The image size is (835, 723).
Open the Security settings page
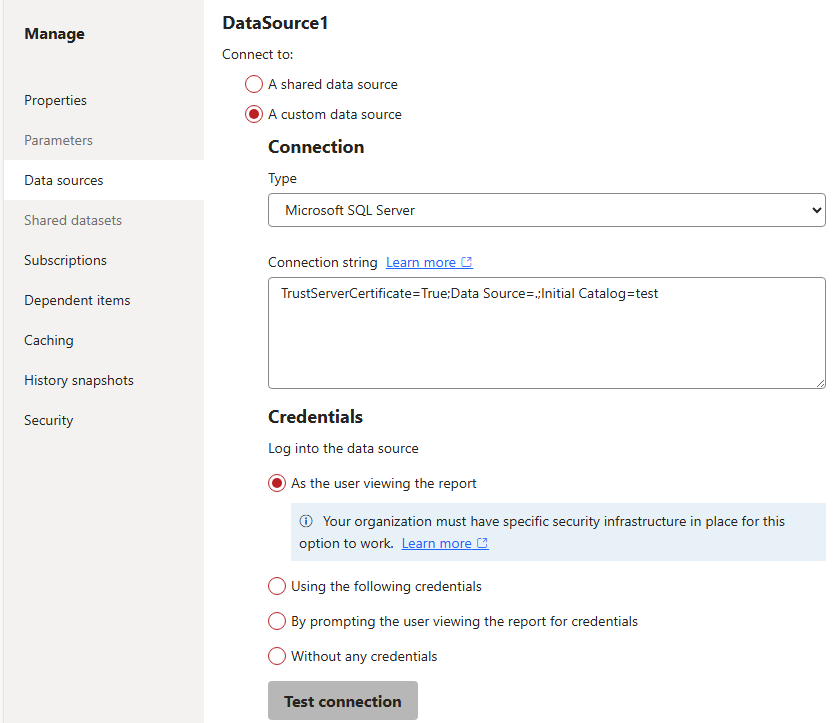(48, 420)
